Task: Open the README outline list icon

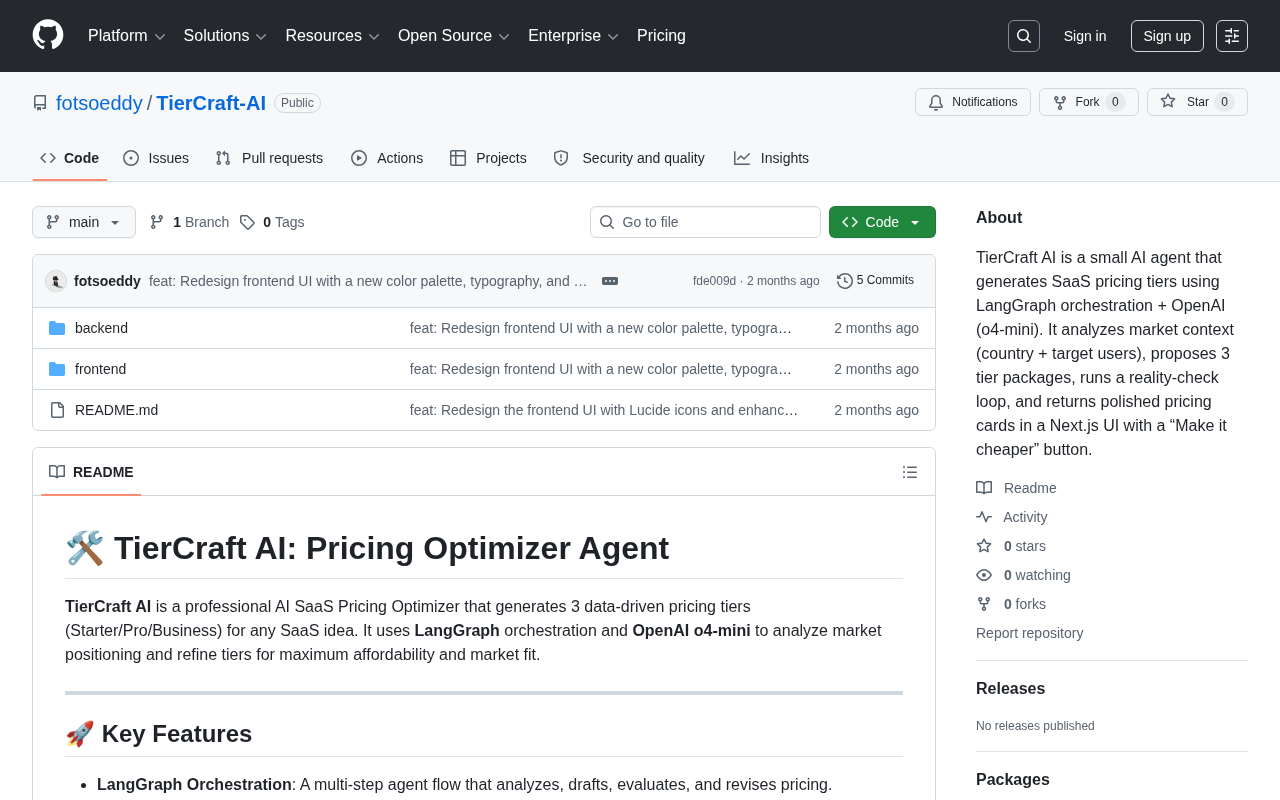Action: click(910, 472)
